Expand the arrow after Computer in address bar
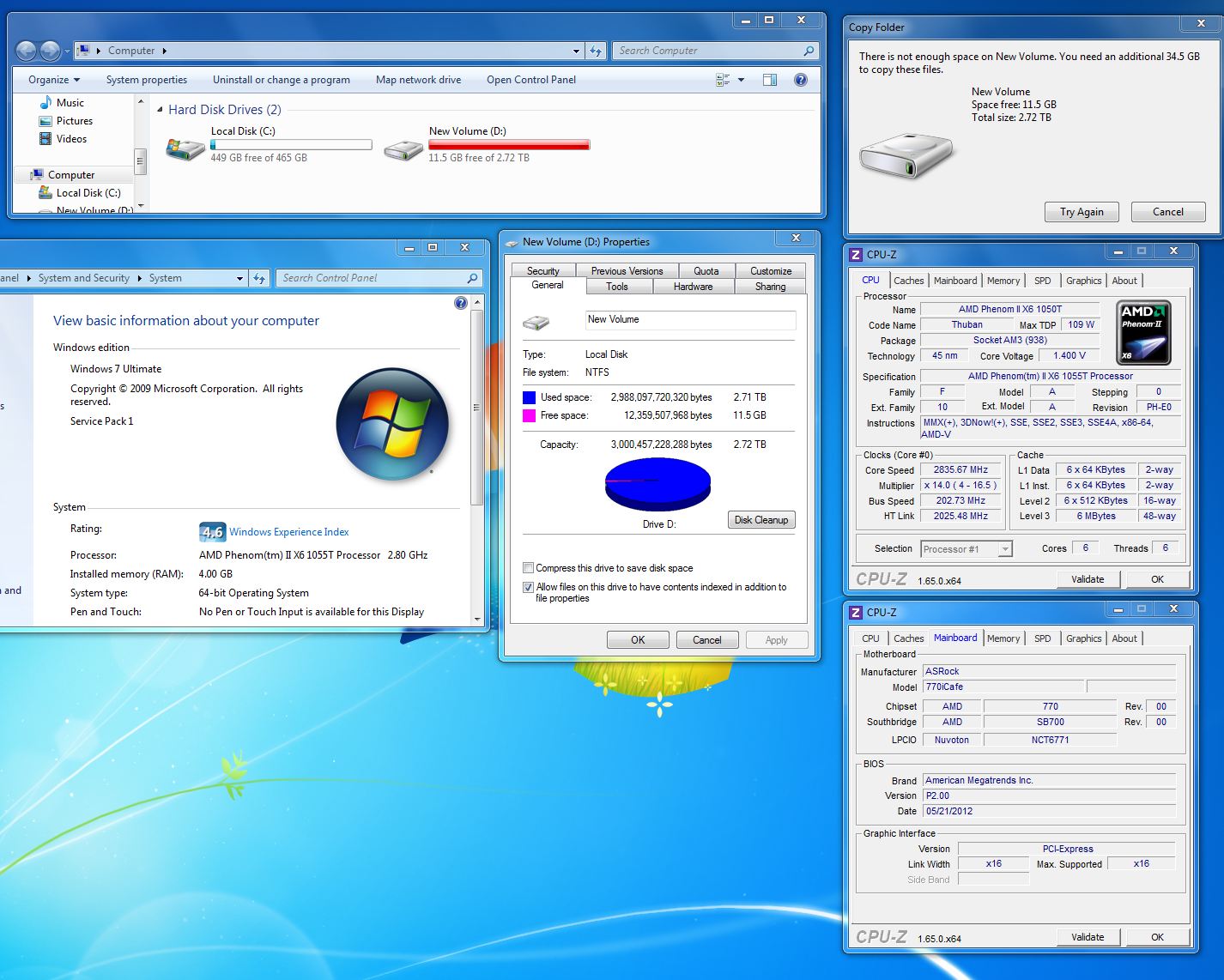Viewport: 1224px width, 980px height. coord(164,51)
